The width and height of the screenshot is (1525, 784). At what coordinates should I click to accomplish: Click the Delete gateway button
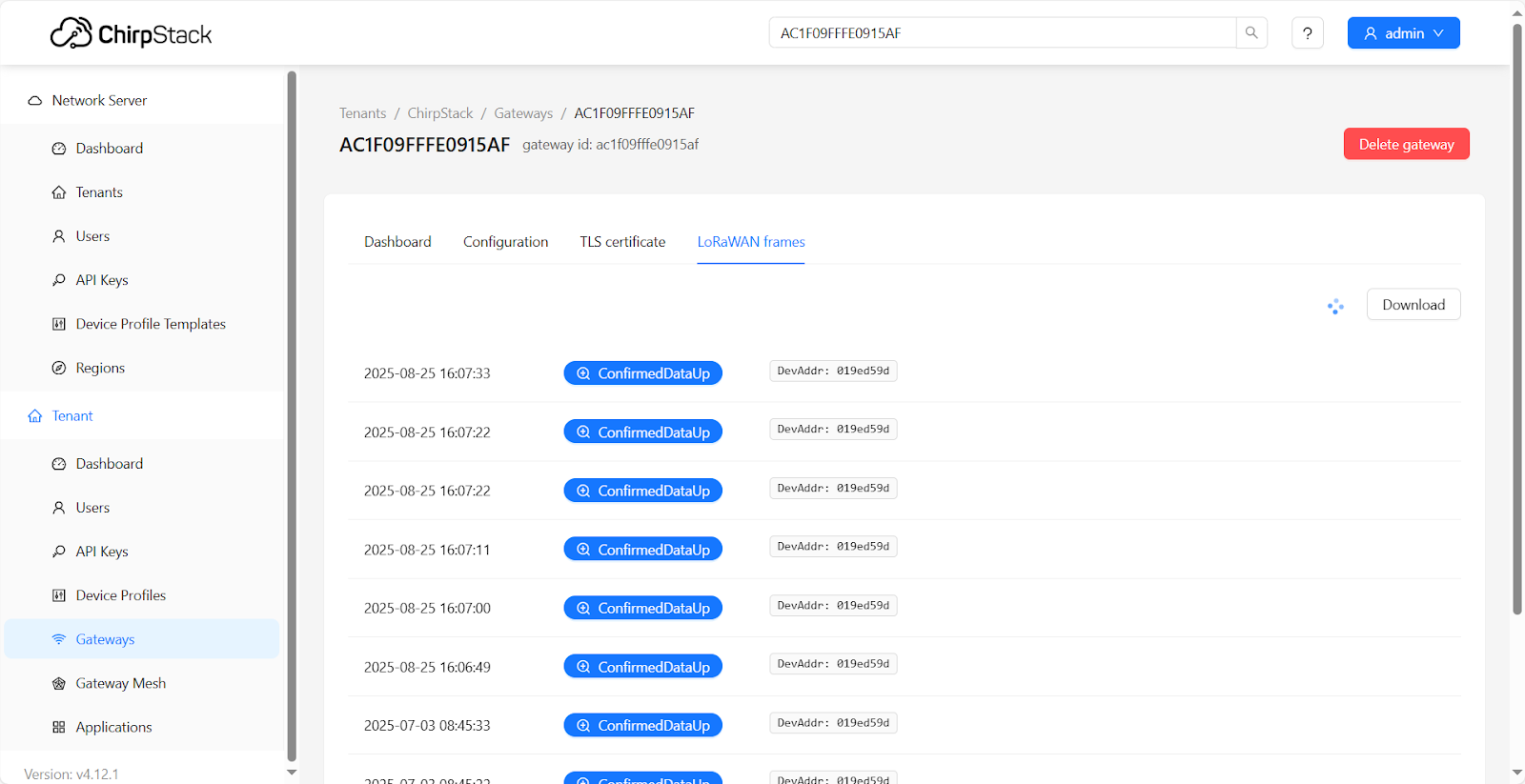click(1406, 144)
